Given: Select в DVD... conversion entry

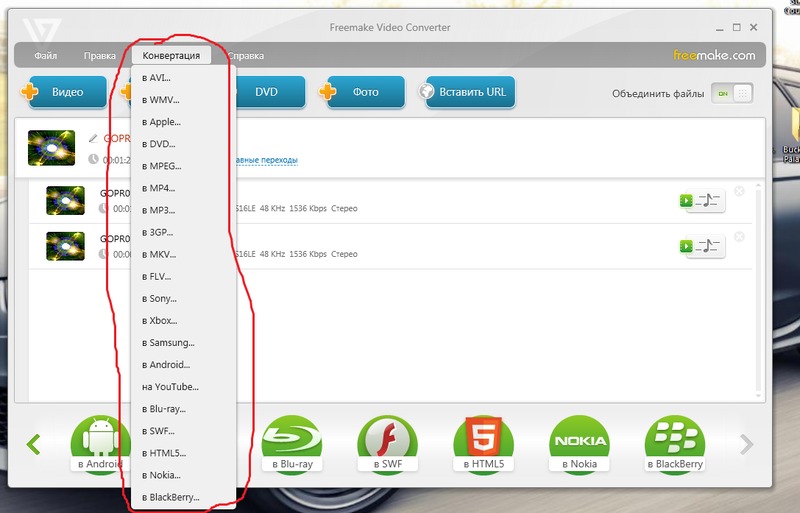Looking at the screenshot, I should pos(183,144).
